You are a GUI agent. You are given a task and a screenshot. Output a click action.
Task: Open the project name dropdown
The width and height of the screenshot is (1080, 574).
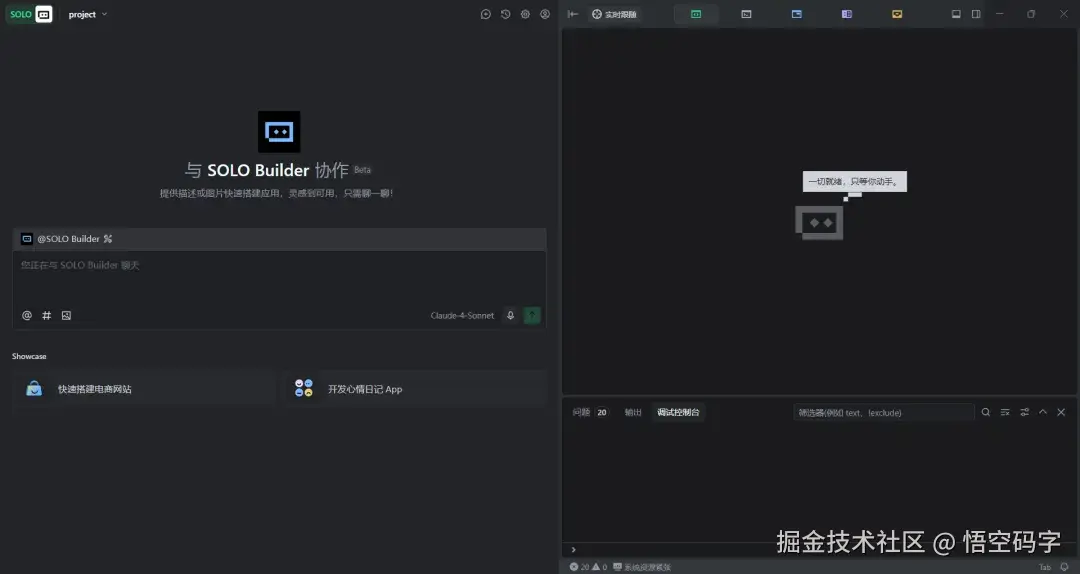[x=87, y=14]
